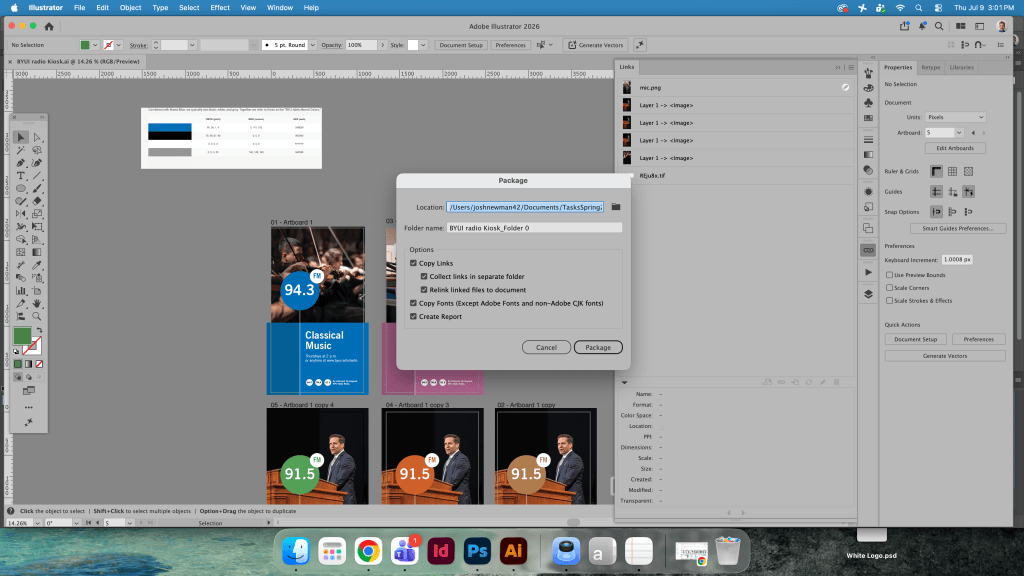Click the Home icon in title bar
The height and width of the screenshot is (576, 1024).
(49, 26)
